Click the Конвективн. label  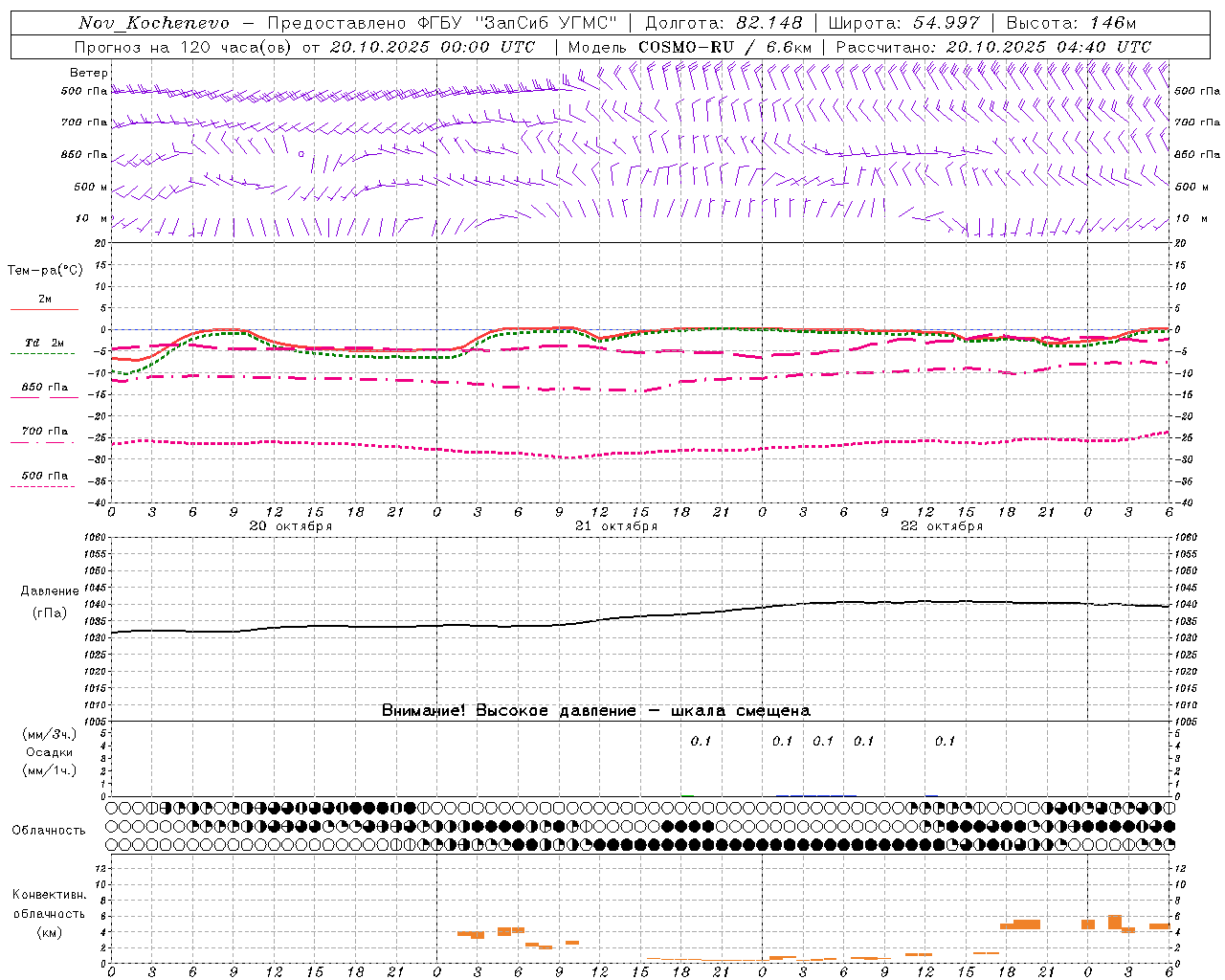click(x=49, y=895)
